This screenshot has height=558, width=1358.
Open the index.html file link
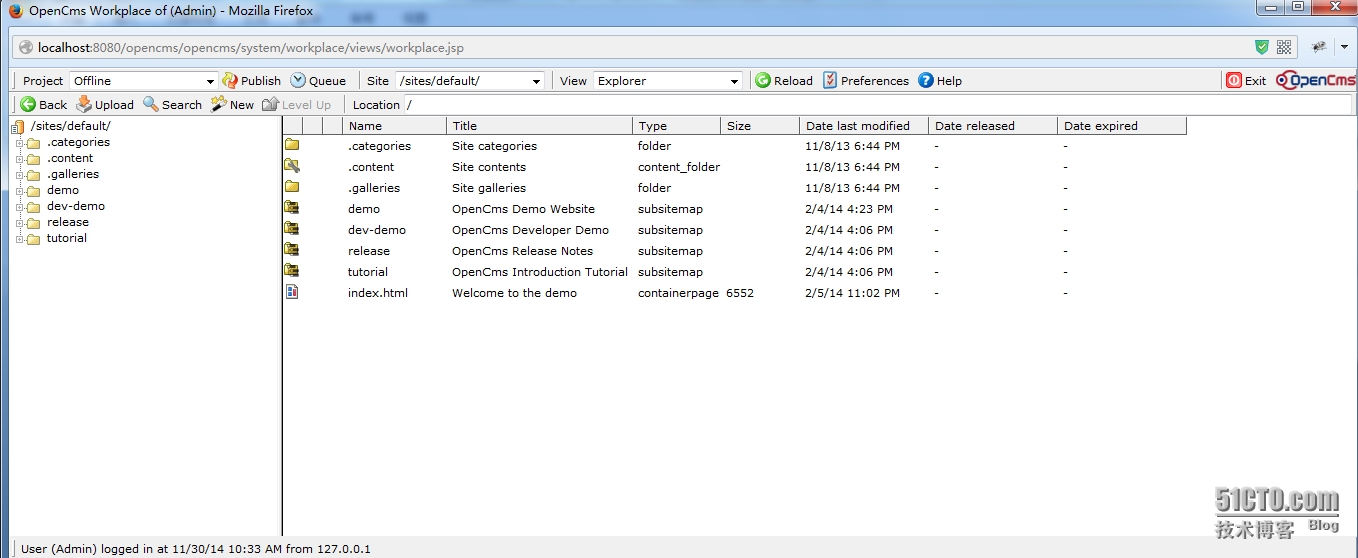pos(378,293)
